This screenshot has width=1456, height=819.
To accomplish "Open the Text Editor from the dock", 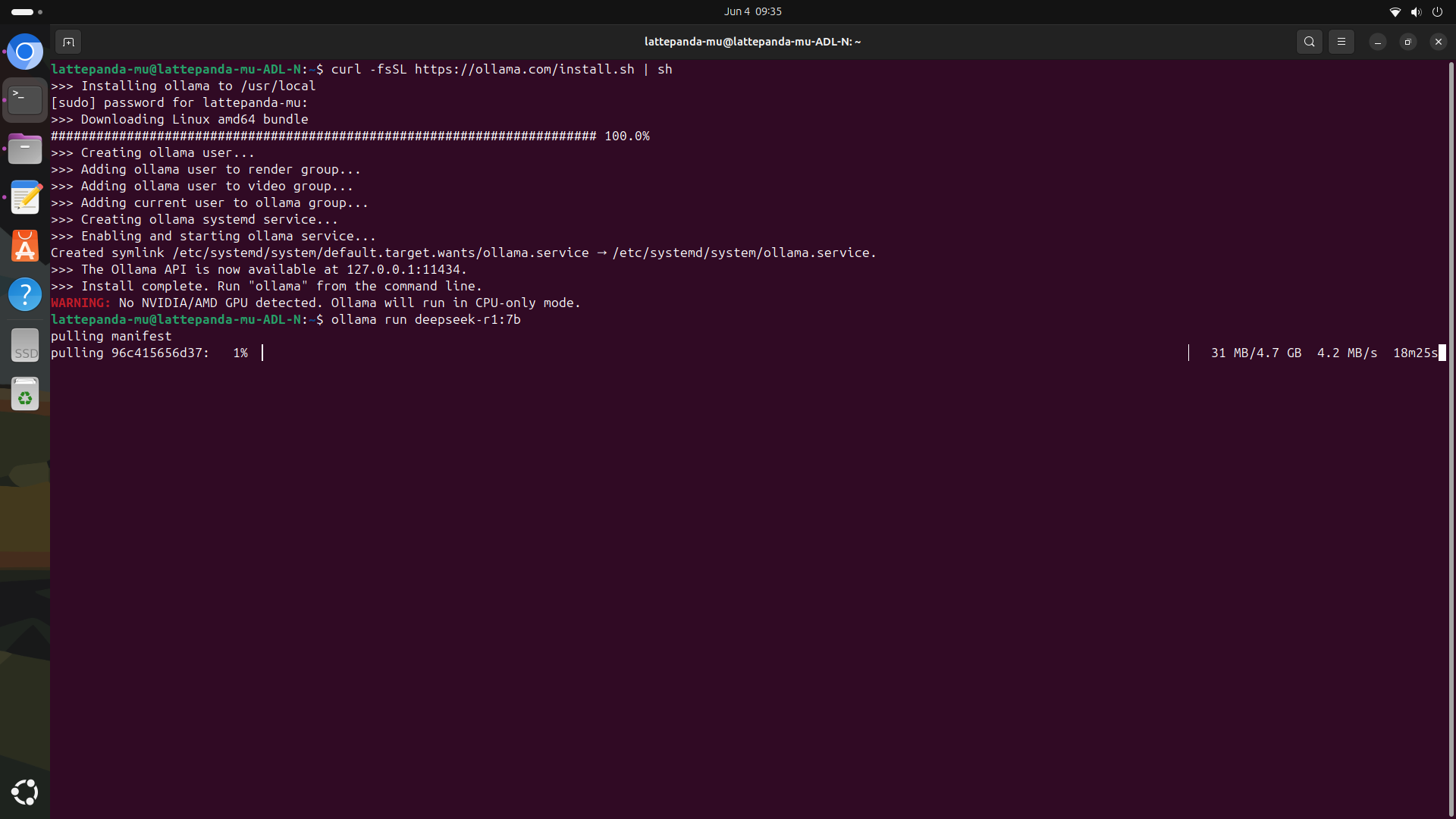I will tap(25, 197).
